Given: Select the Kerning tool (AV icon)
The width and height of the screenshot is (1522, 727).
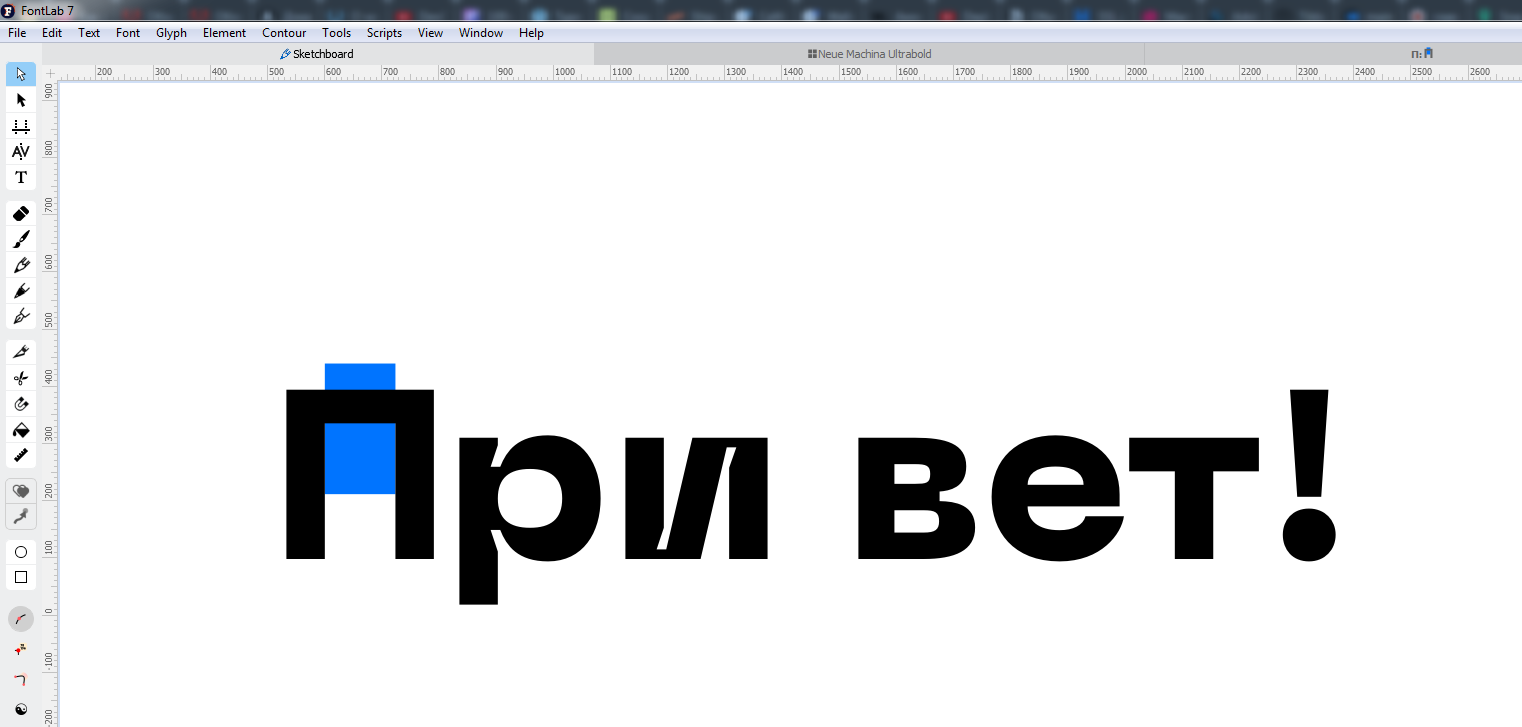Looking at the screenshot, I should (21, 151).
